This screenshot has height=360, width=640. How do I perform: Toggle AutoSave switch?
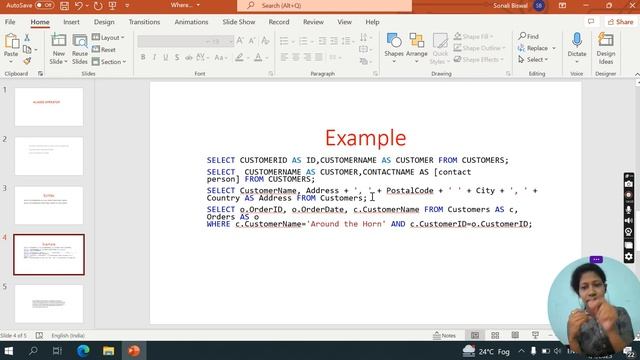point(44,5)
